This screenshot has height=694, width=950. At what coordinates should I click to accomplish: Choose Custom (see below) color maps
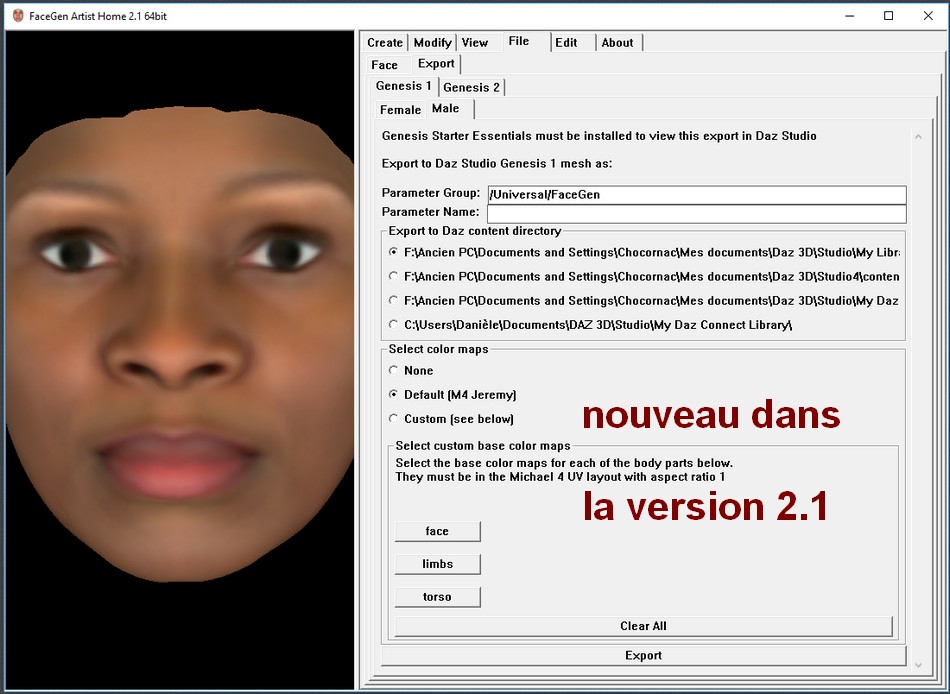pyautogui.click(x=394, y=418)
